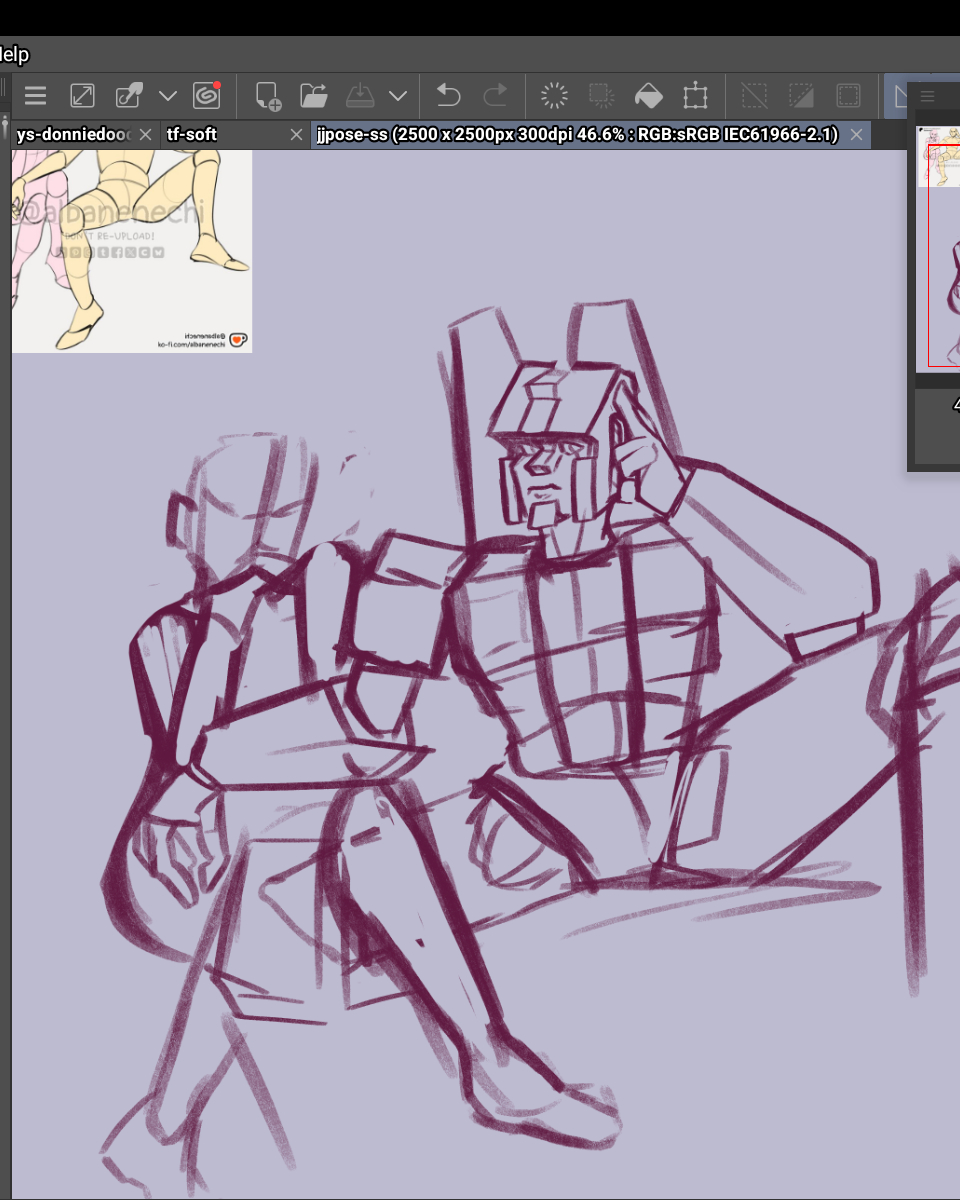Open the main hamburger menu in the command bar
960x1200 pixels.
[36, 96]
